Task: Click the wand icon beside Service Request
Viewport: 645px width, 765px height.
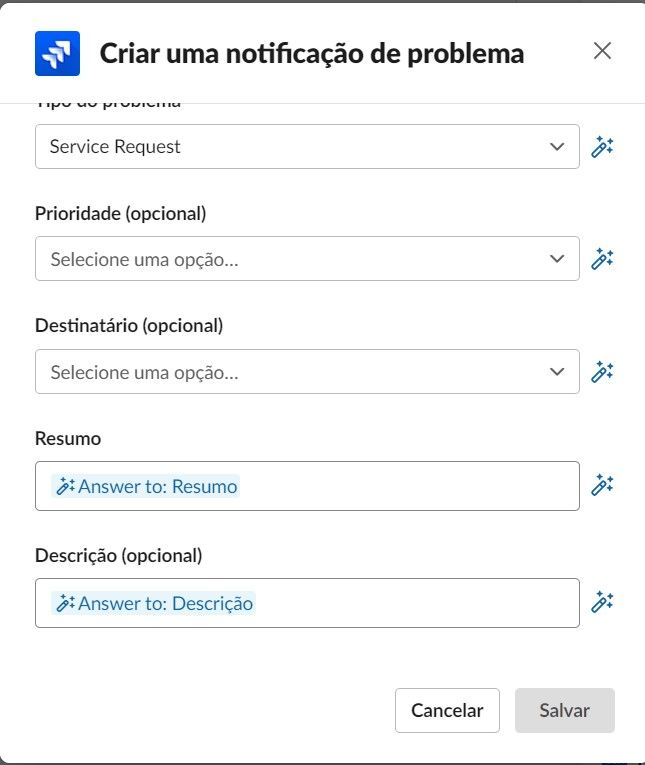Action: click(x=601, y=147)
